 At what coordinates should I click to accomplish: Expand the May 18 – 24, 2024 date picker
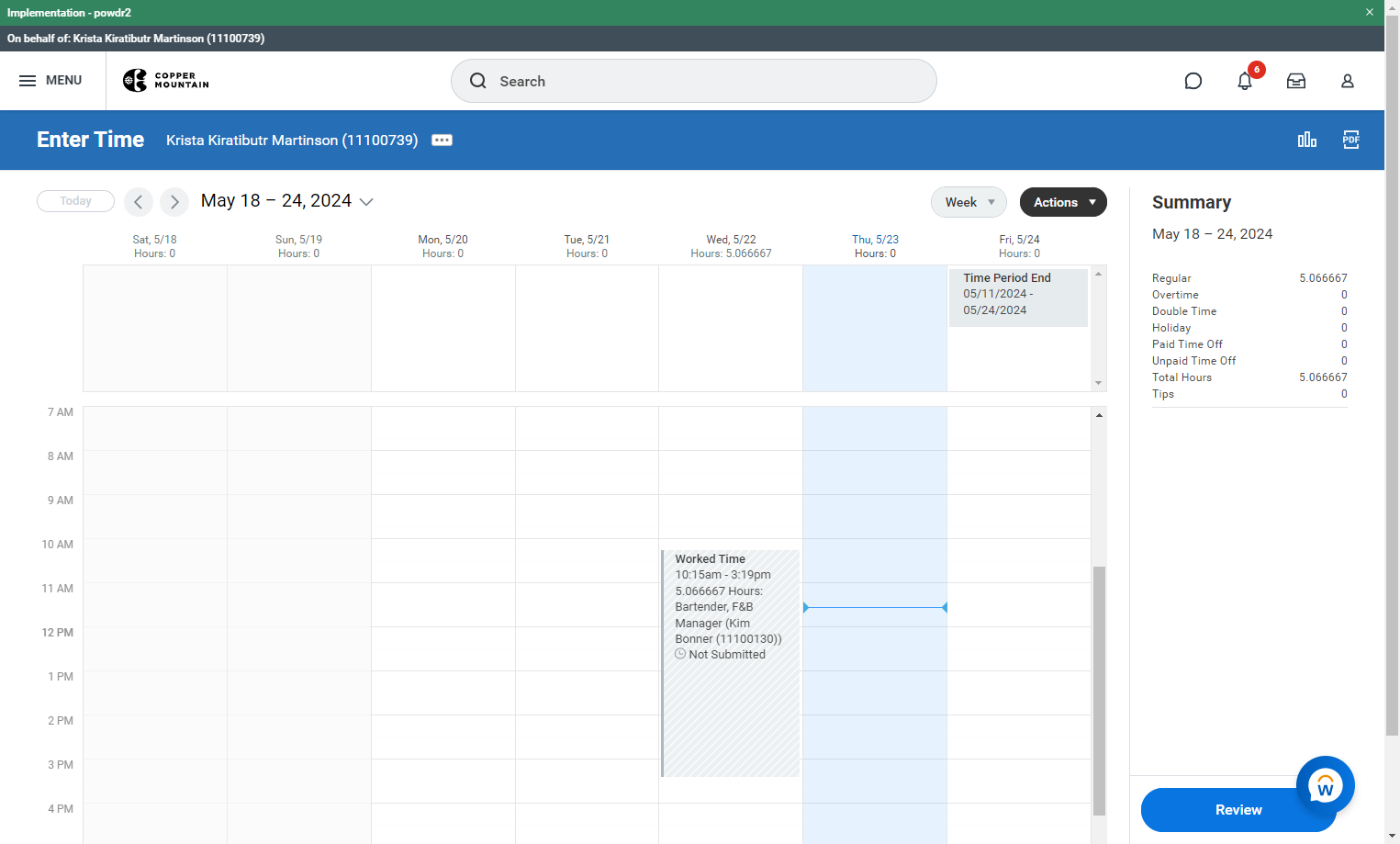click(287, 201)
